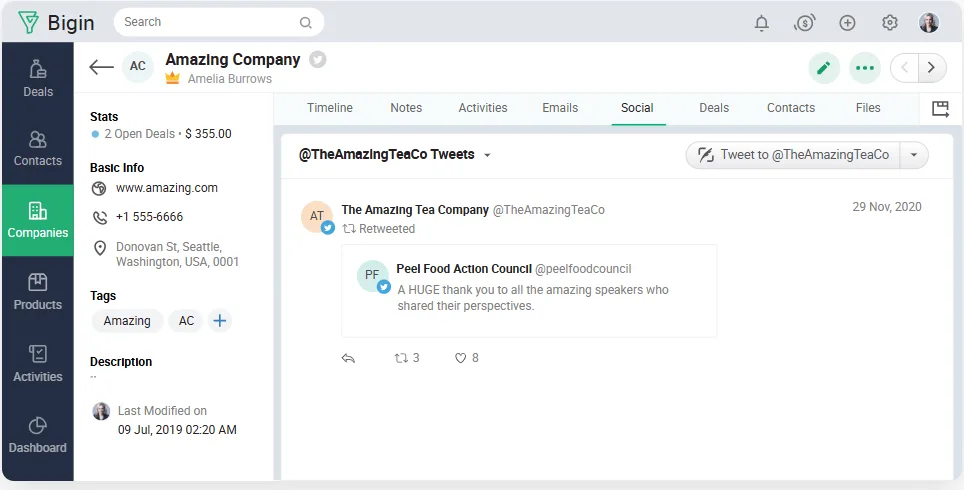Open the company Contacts tab
This screenshot has width=964, height=490.
pos(791,108)
